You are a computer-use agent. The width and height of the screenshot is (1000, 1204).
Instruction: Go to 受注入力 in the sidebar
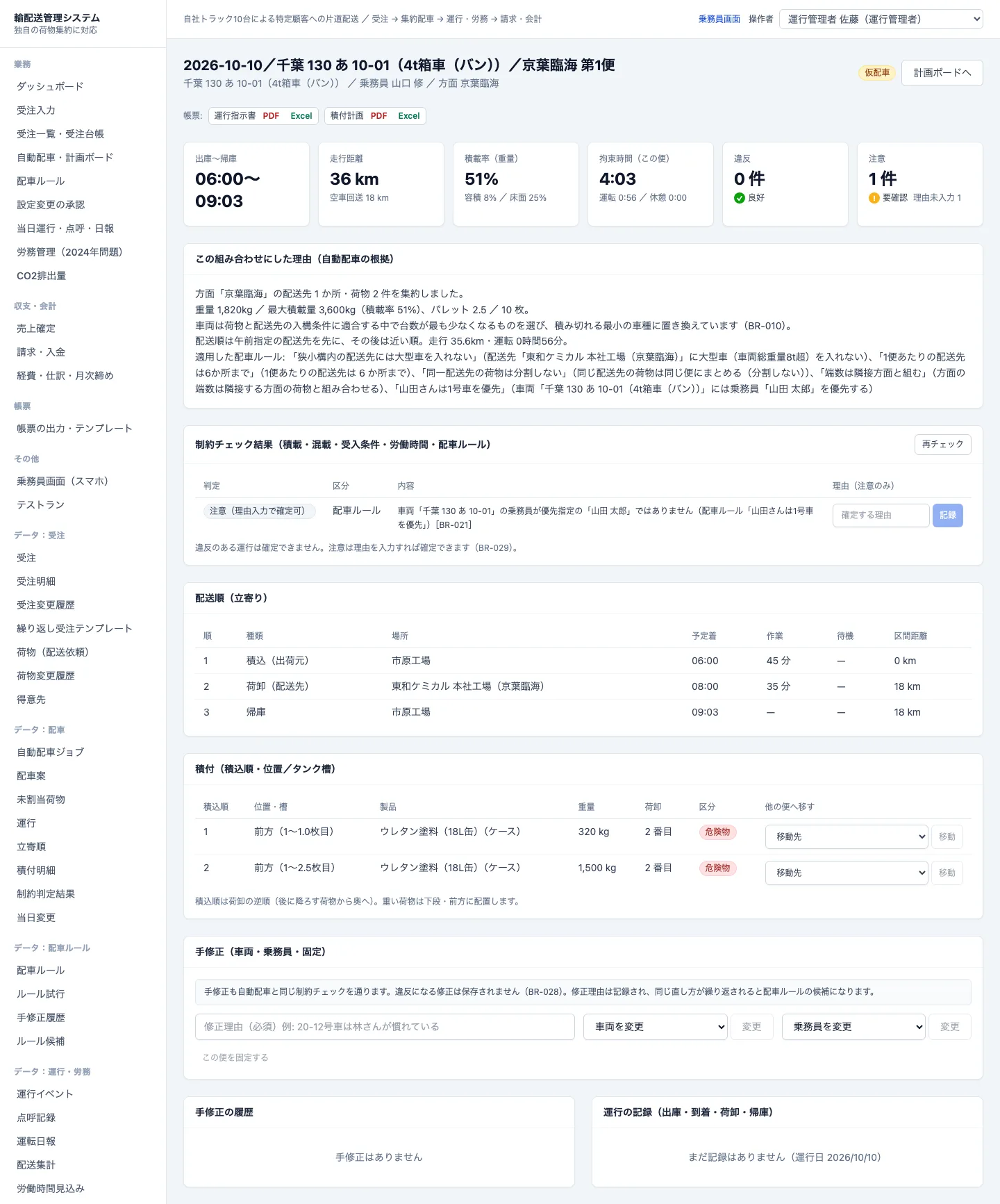pos(36,110)
